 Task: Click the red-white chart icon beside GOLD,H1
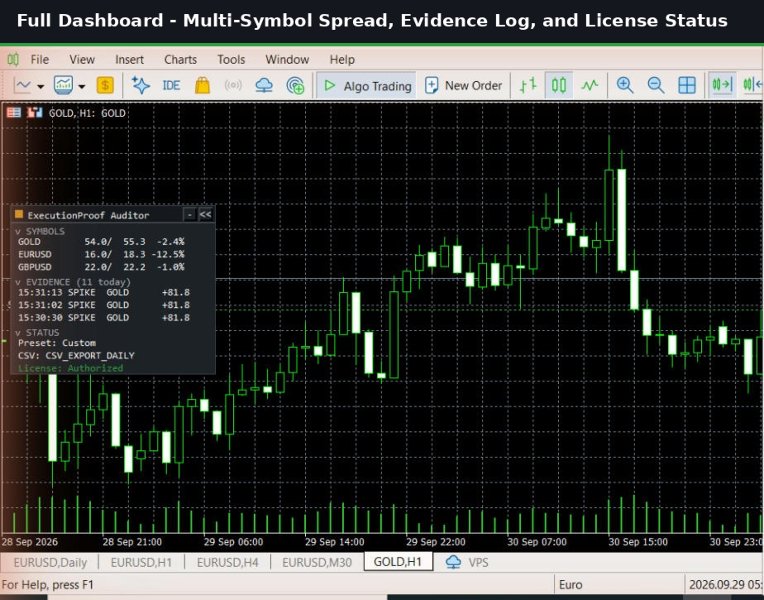(35, 113)
